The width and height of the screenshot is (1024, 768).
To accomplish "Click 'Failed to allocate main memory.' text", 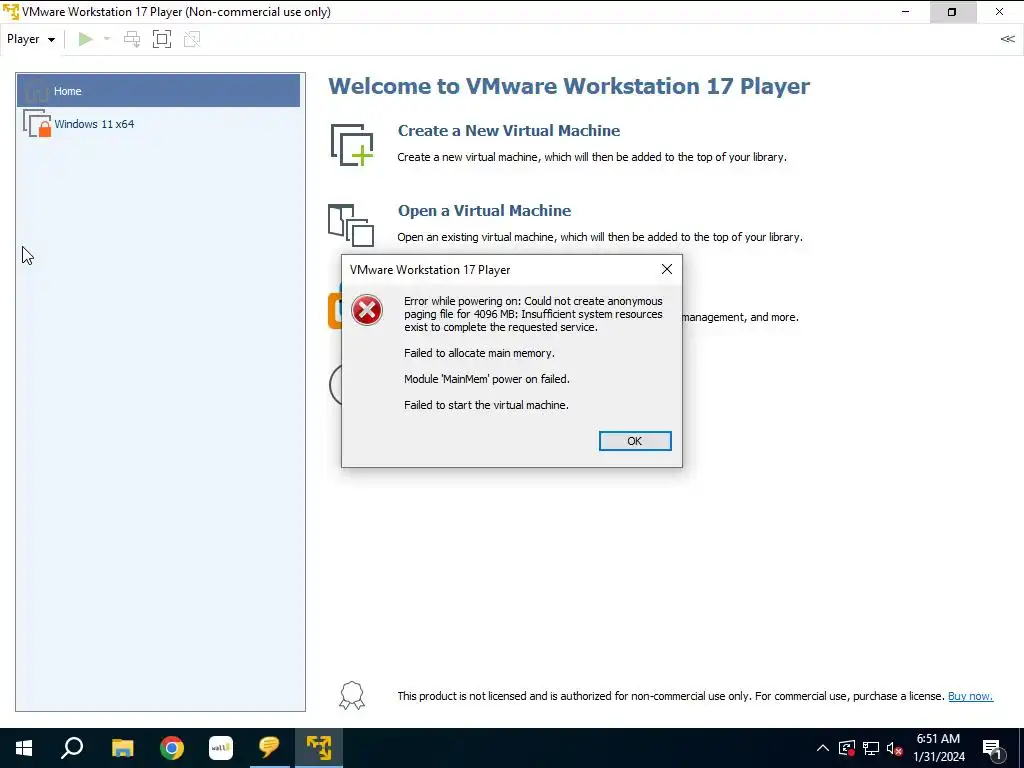I will point(479,353).
